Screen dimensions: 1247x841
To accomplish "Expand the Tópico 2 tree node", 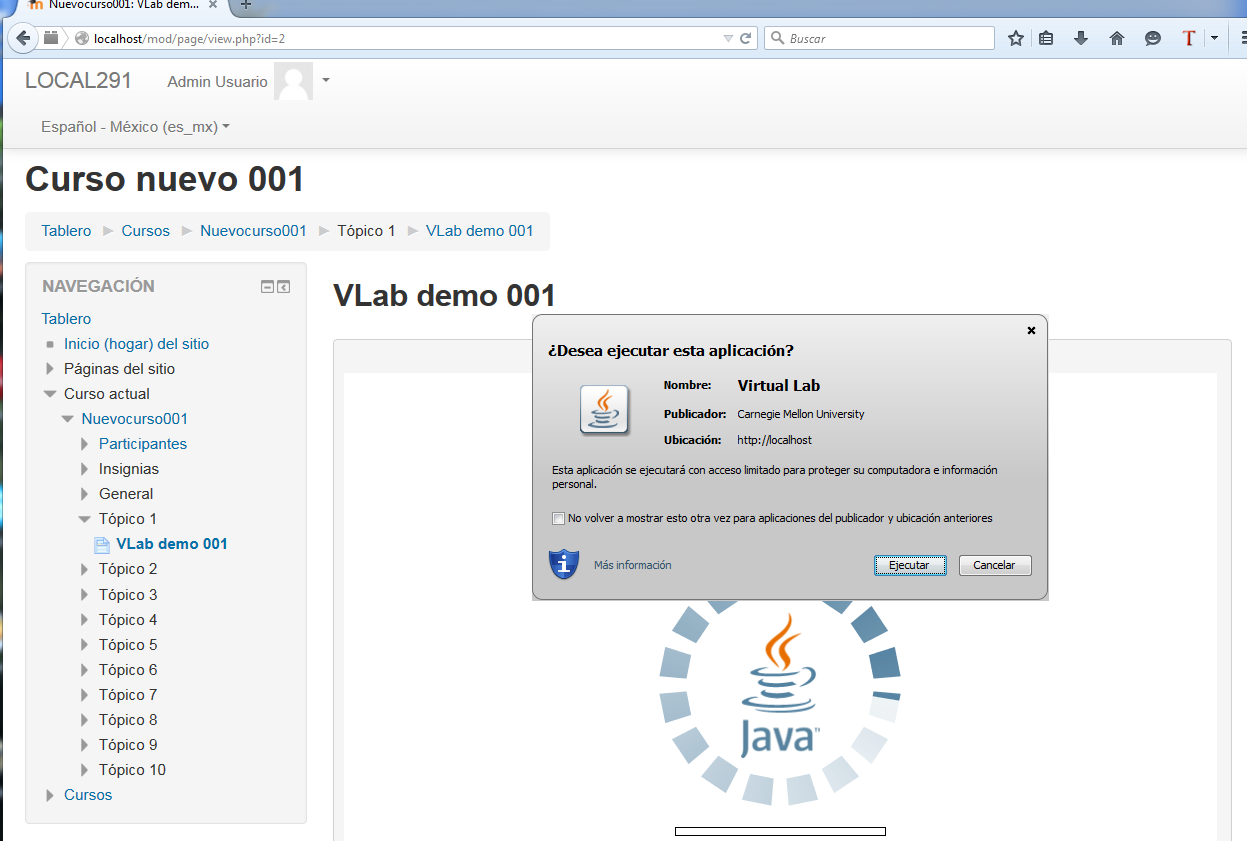I will coord(85,569).
